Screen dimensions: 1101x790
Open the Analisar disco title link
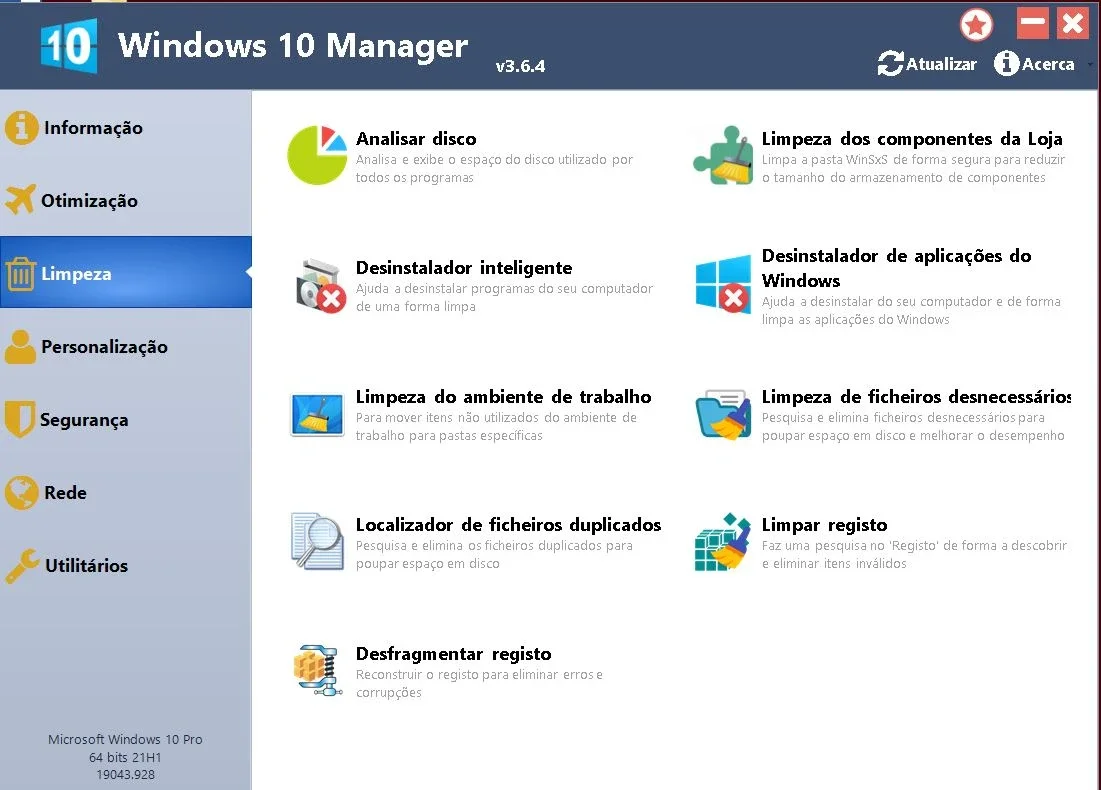pyautogui.click(x=416, y=138)
